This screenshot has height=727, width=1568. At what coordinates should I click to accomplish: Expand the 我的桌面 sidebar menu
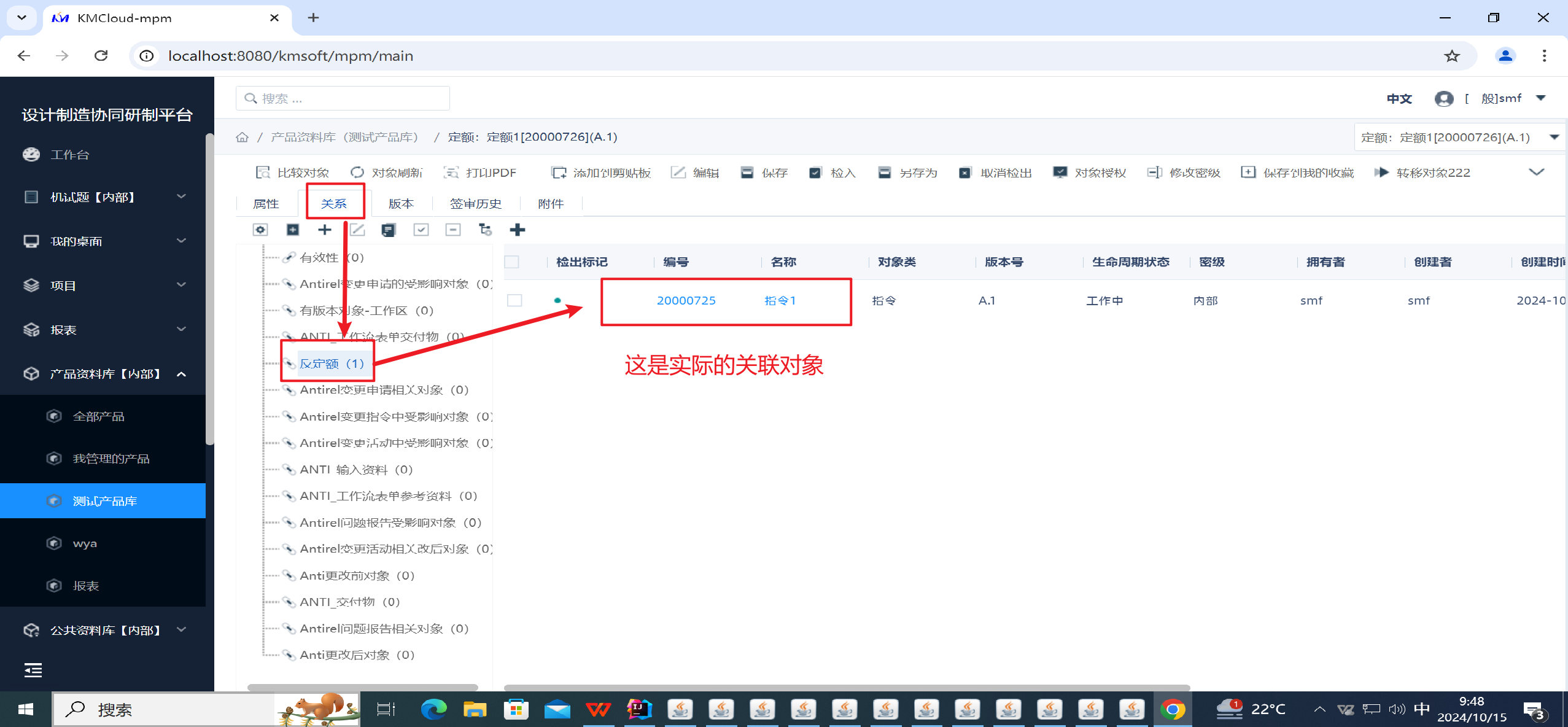[103, 241]
